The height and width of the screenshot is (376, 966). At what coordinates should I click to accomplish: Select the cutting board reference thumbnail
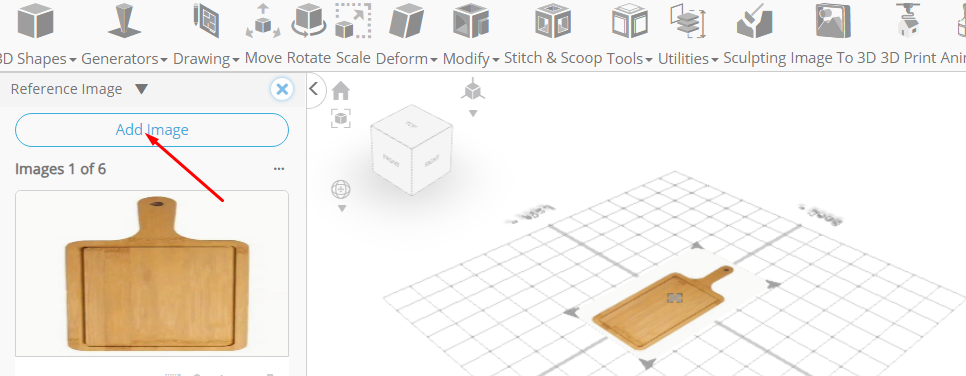point(152,273)
